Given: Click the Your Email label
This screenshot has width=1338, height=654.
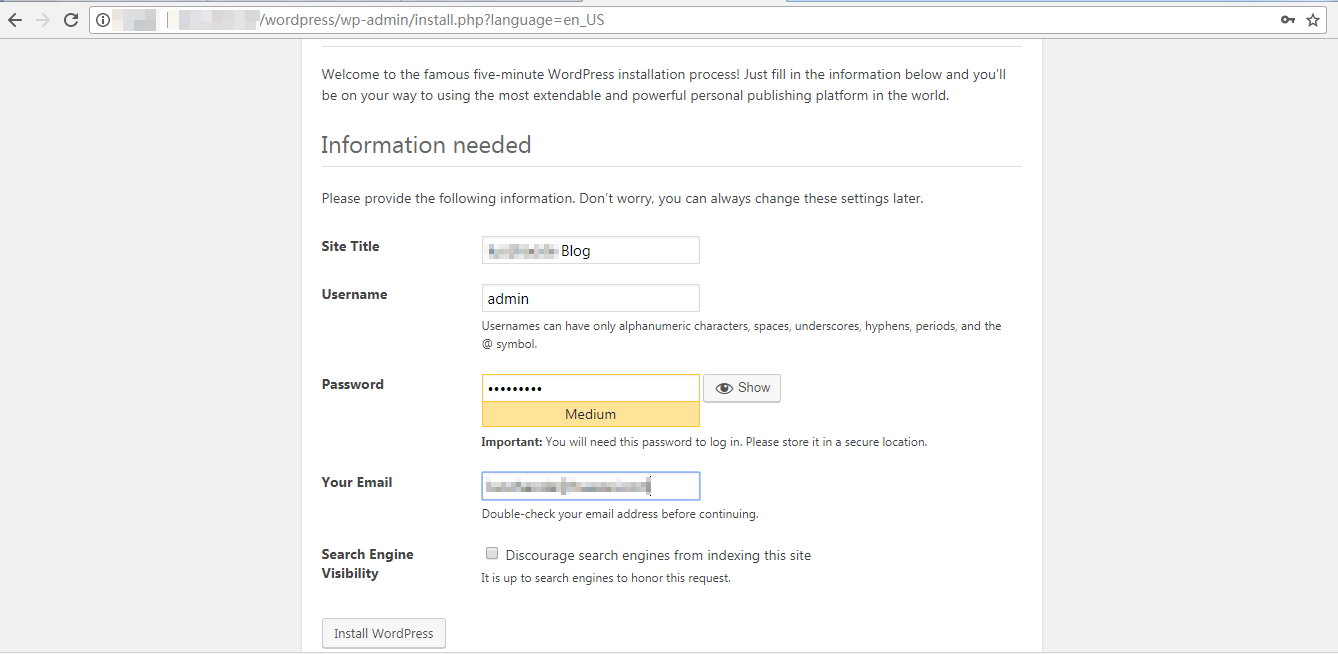Looking at the screenshot, I should click(357, 482).
